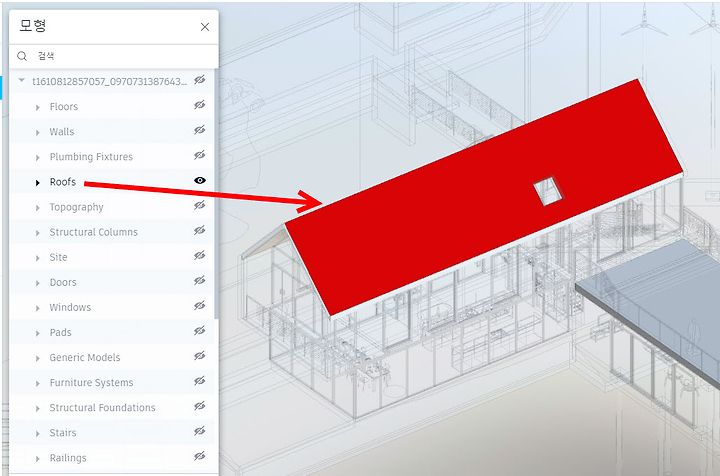Click the 검색 search field
This screenshot has height=476, width=720.
[114, 56]
